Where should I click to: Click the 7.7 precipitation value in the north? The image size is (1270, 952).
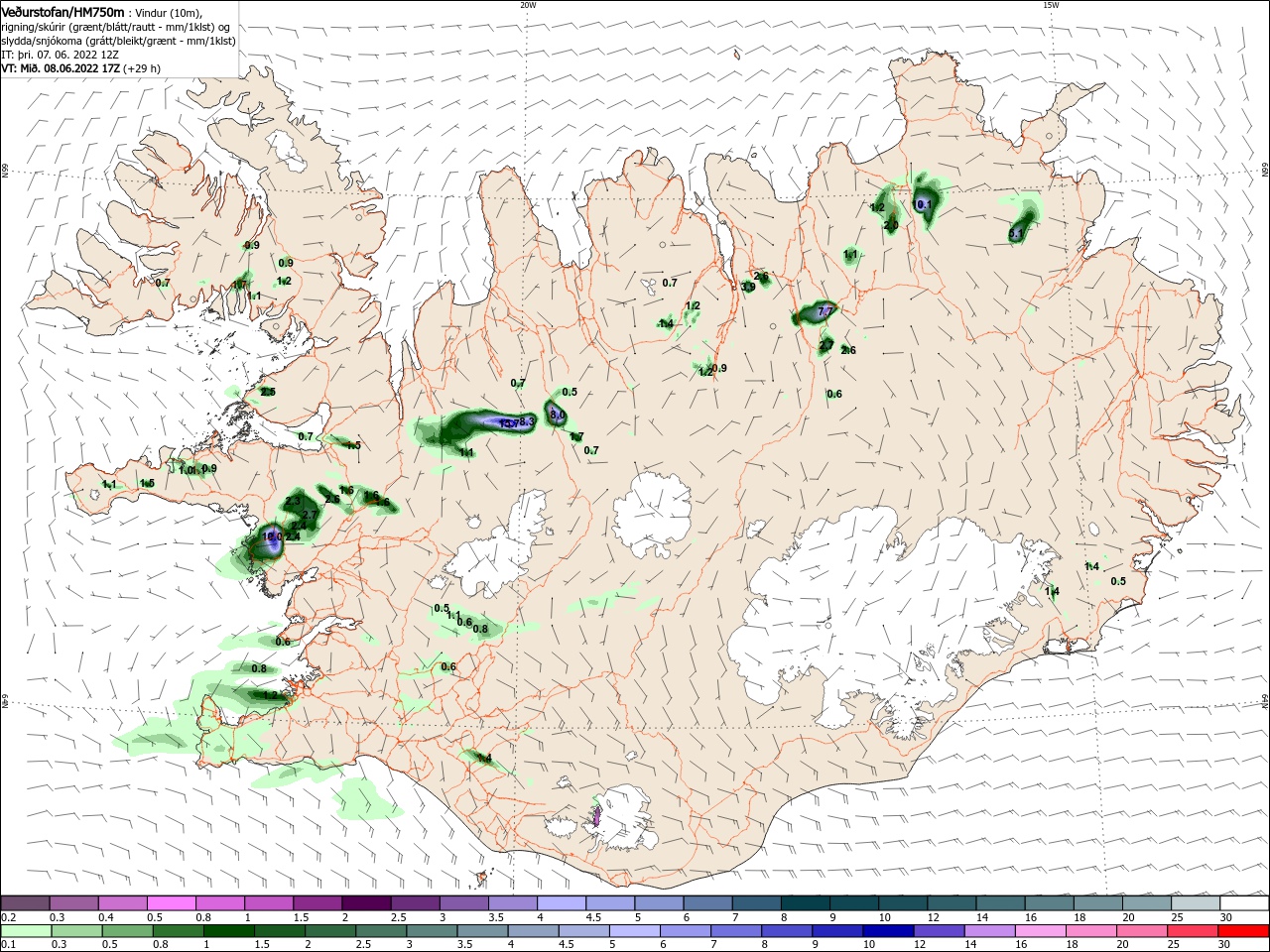(x=825, y=311)
